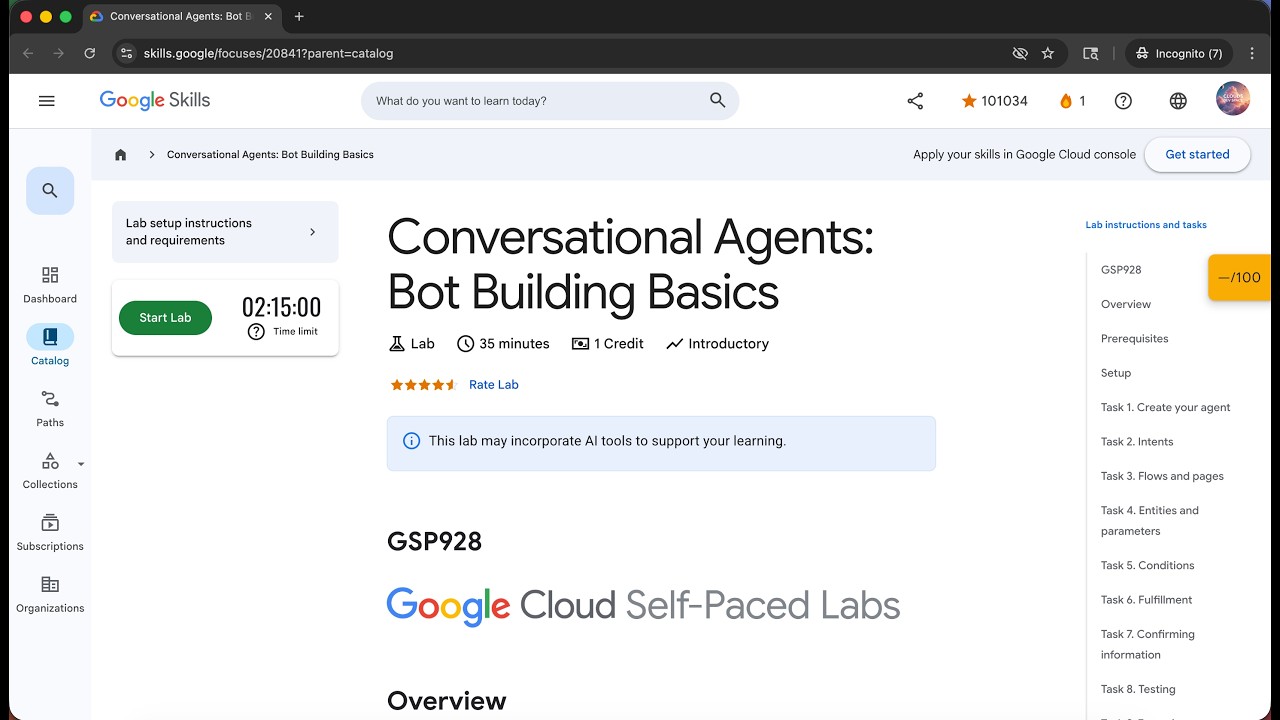Jump to Task 5. Conditions
Screen dimensions: 1280x720
pyautogui.click(x=1148, y=566)
